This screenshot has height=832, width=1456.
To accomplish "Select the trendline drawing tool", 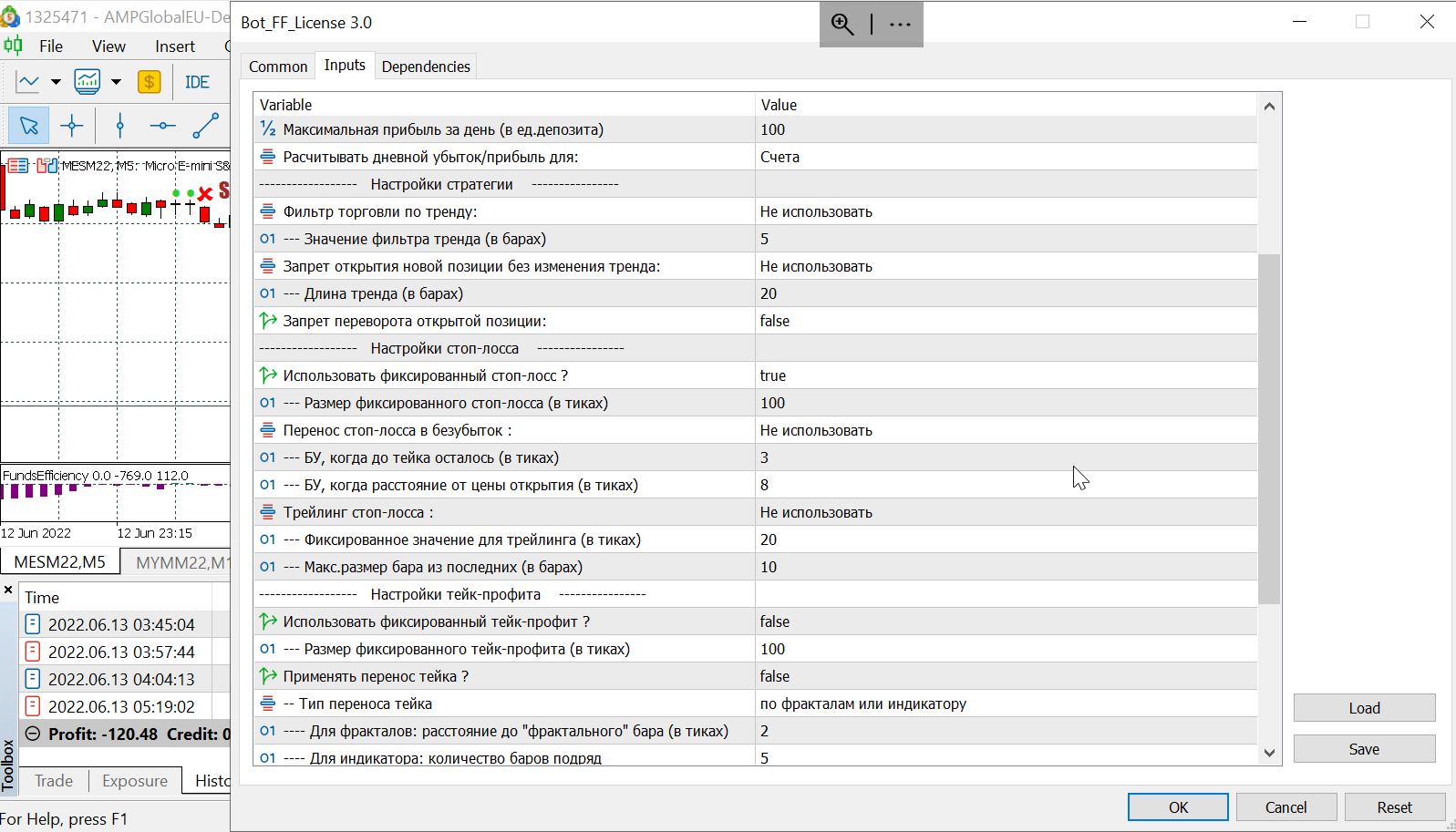I will click(206, 126).
